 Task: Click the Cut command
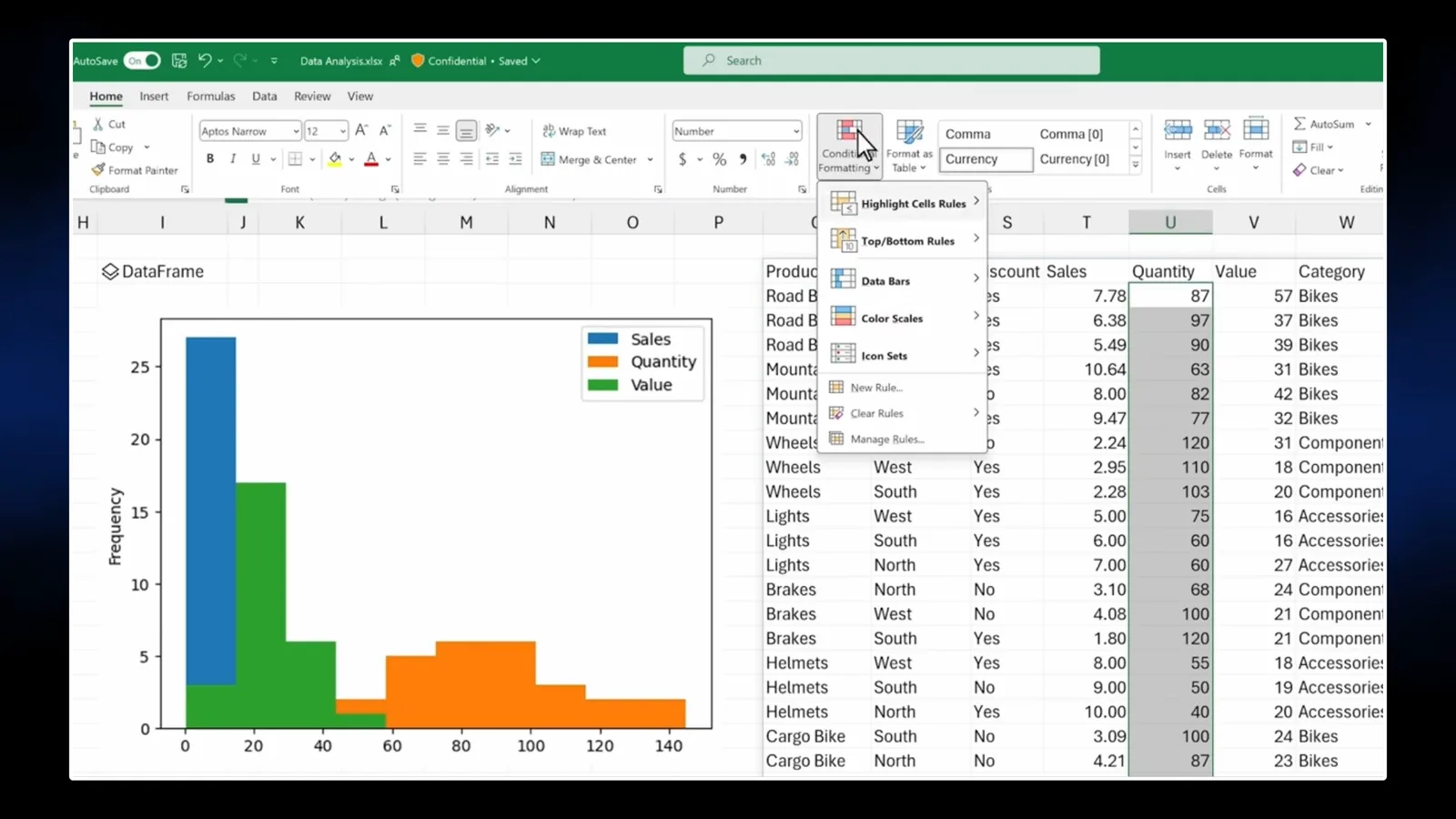[x=109, y=124]
